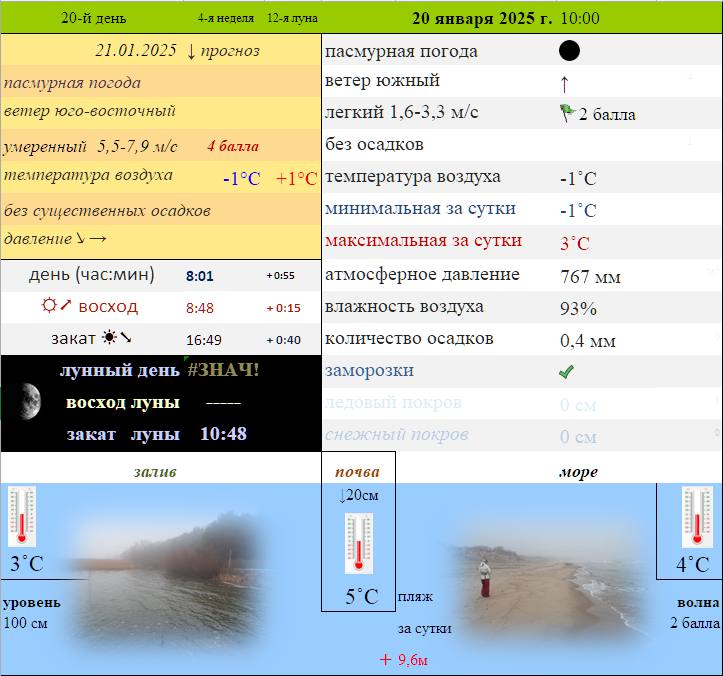Select the humidity value '93%'

pos(578,308)
